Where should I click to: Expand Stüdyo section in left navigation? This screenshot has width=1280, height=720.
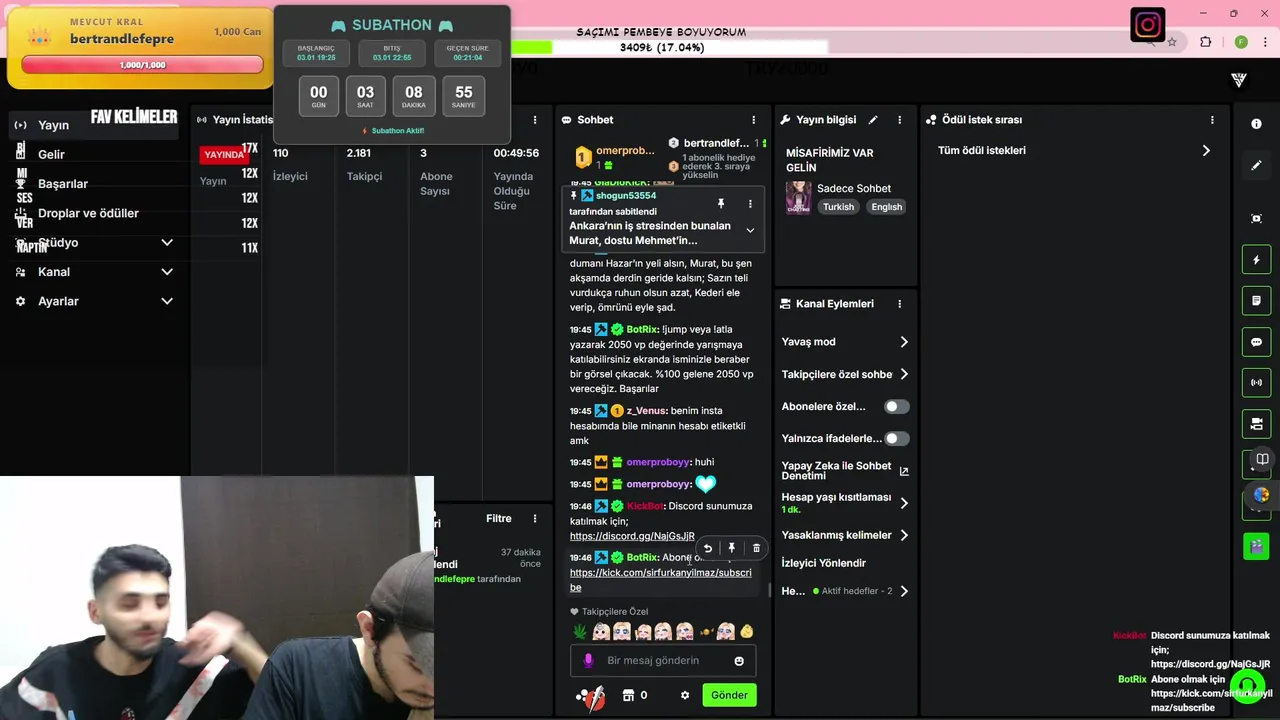pos(167,243)
